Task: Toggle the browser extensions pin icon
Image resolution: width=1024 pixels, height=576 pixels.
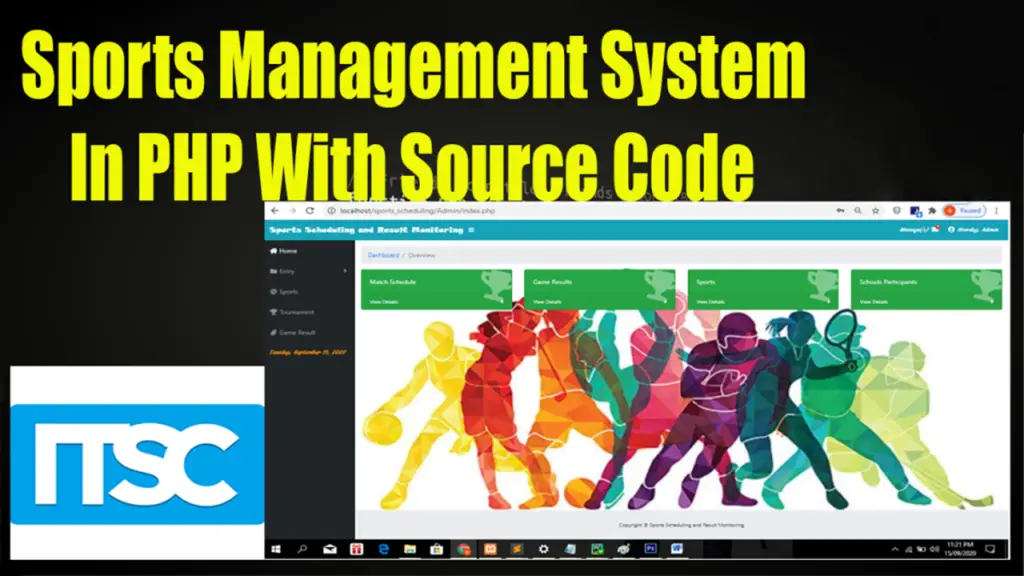Action: click(932, 210)
